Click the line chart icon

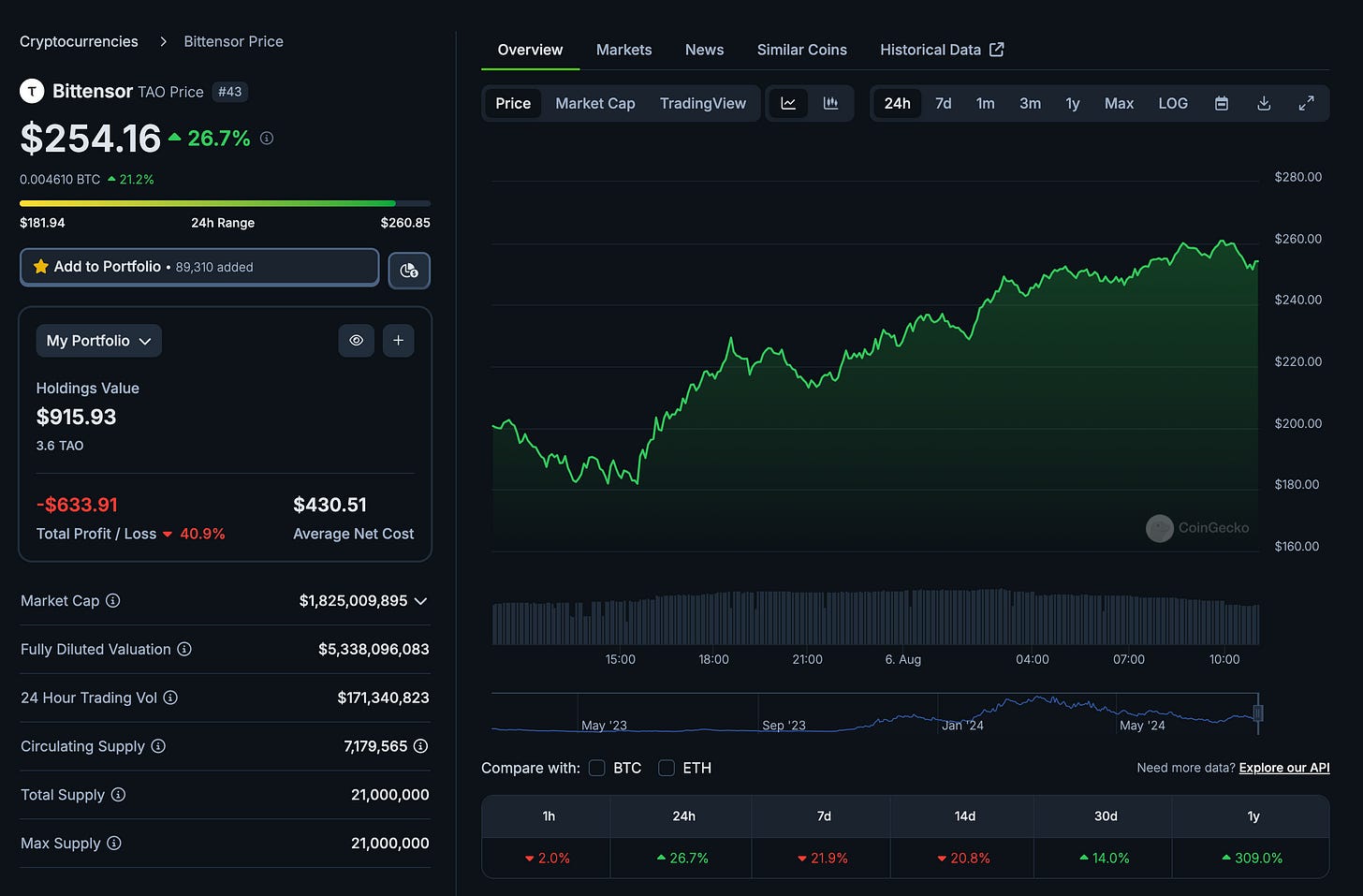(788, 103)
